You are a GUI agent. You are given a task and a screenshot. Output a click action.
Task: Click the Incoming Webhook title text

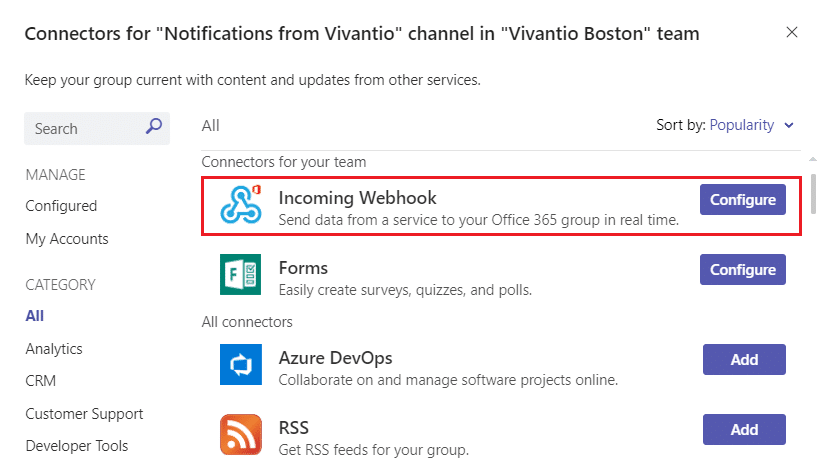(357, 198)
